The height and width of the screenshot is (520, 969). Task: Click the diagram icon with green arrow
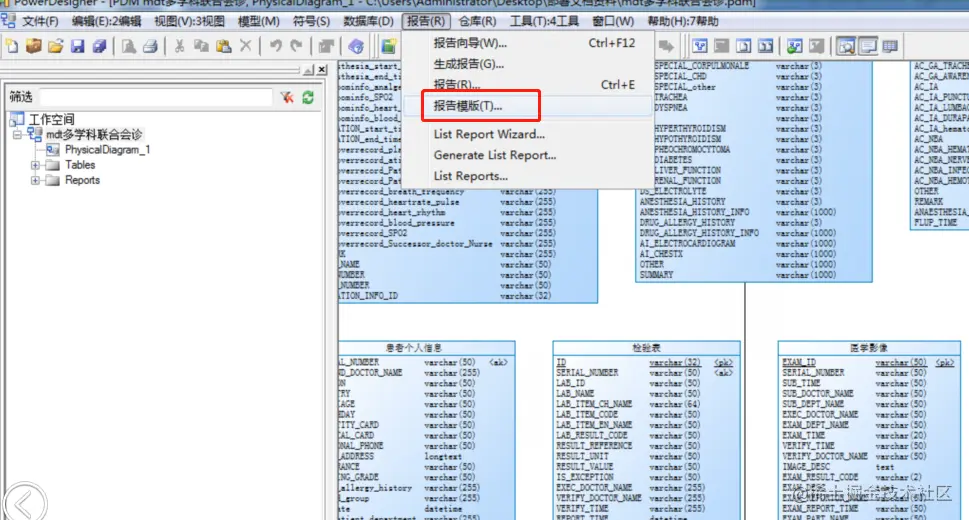[794, 46]
